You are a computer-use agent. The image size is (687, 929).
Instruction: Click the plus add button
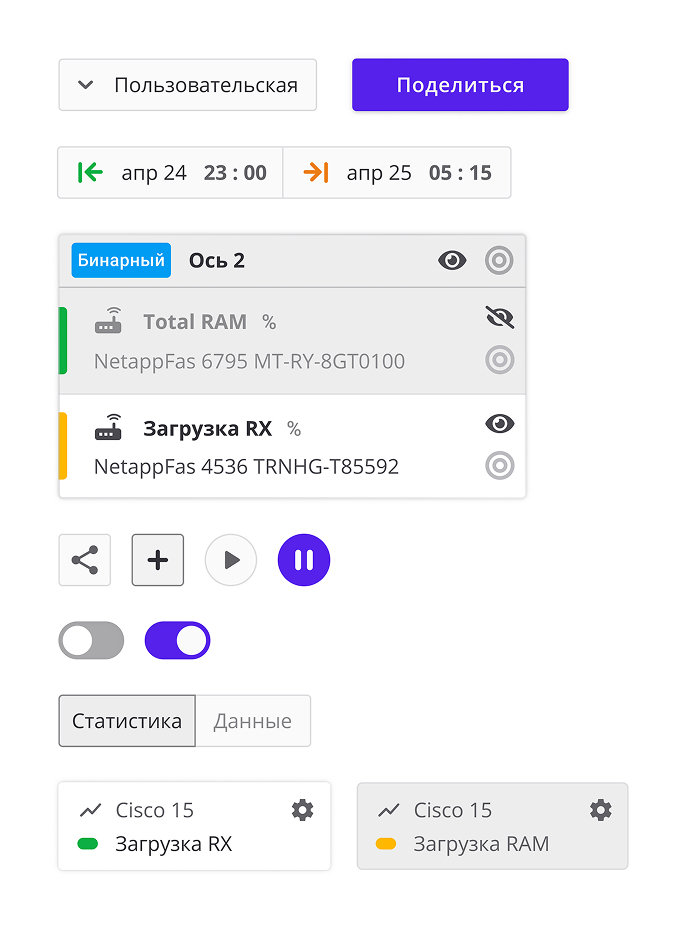point(158,560)
